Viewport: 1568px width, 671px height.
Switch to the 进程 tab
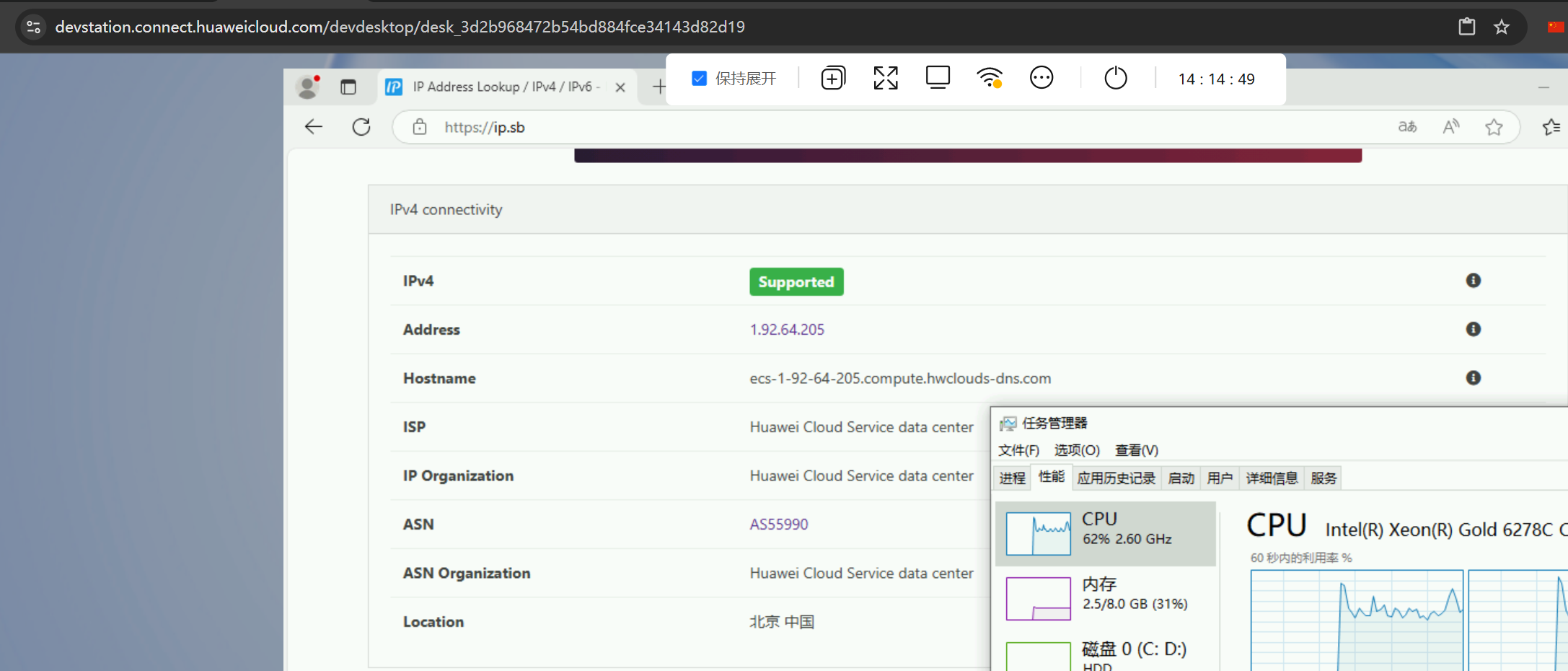pyautogui.click(x=1011, y=477)
